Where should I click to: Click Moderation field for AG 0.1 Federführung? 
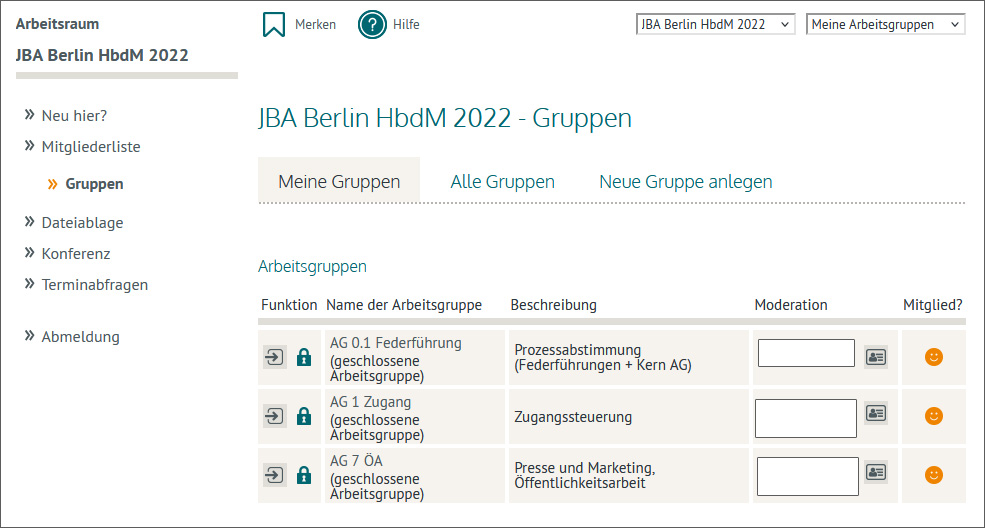click(x=806, y=353)
